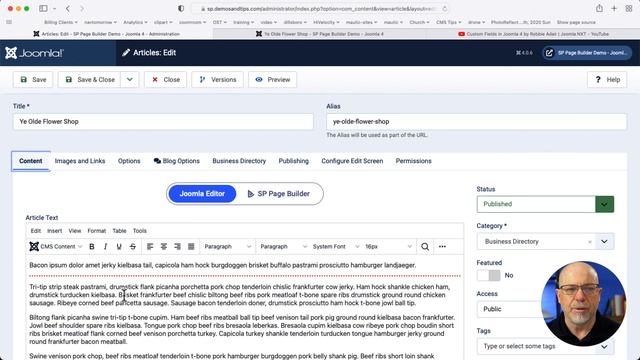The height and width of the screenshot is (360, 640).
Task: Open the editor find and replace search
Action: [425, 247]
